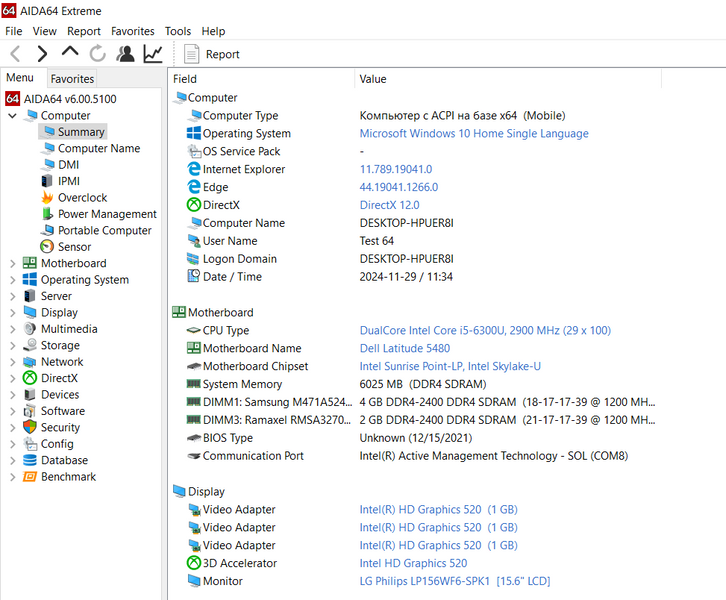
Task: Open the Tools menu
Action: [x=178, y=31]
